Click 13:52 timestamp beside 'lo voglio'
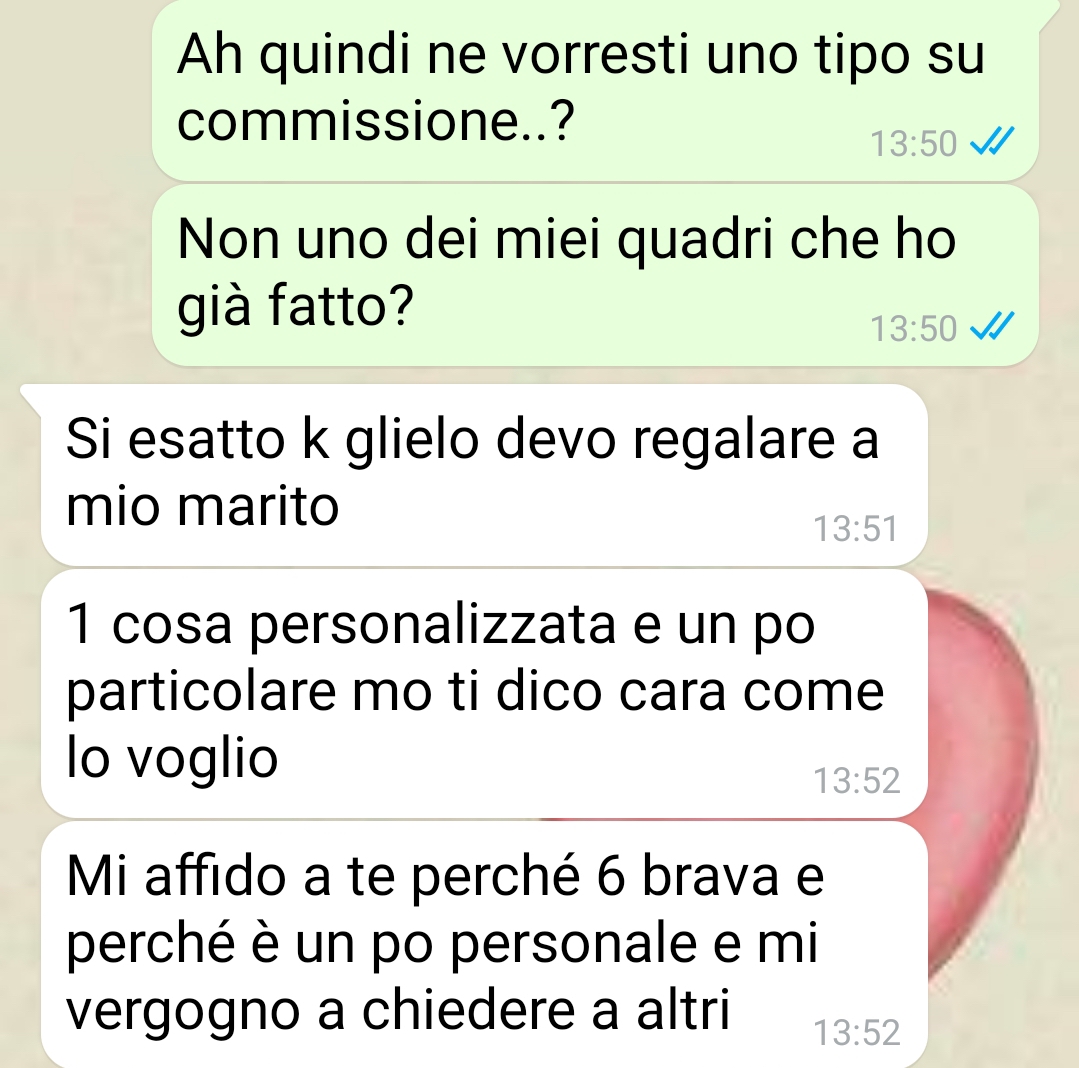The width and height of the screenshot is (1079, 1068). [856, 781]
